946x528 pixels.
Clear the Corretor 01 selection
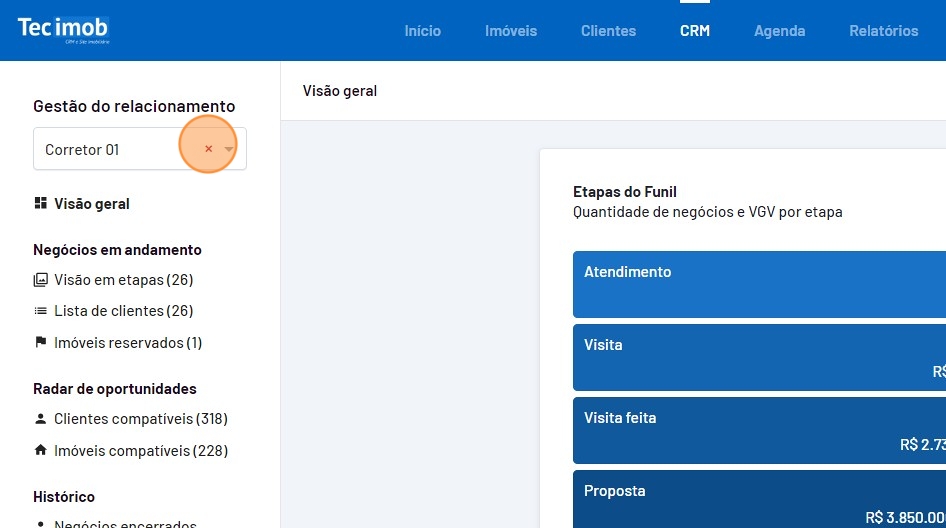(208, 149)
